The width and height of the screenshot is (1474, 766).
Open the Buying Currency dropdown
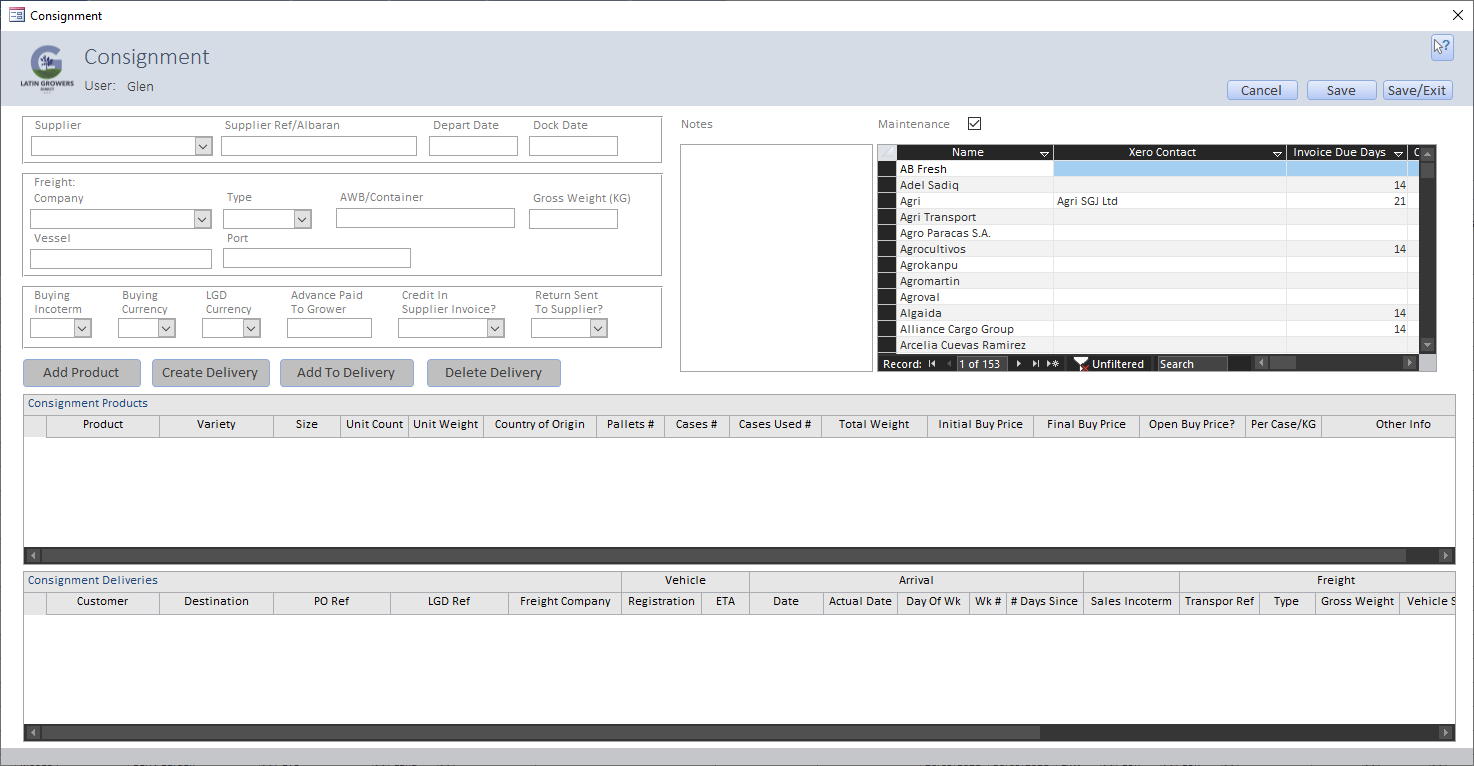point(167,328)
